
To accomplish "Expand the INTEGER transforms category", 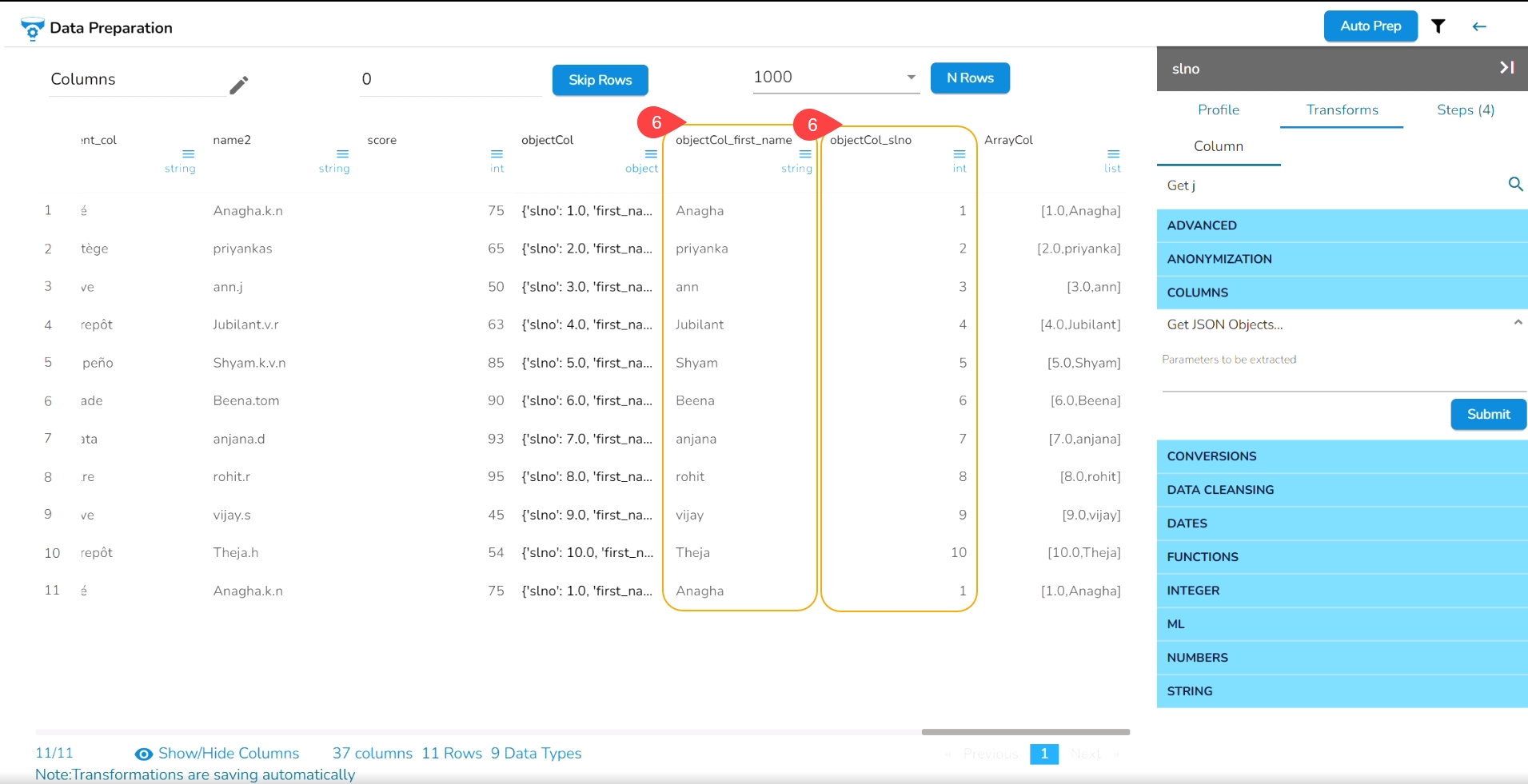I will click(1342, 591).
